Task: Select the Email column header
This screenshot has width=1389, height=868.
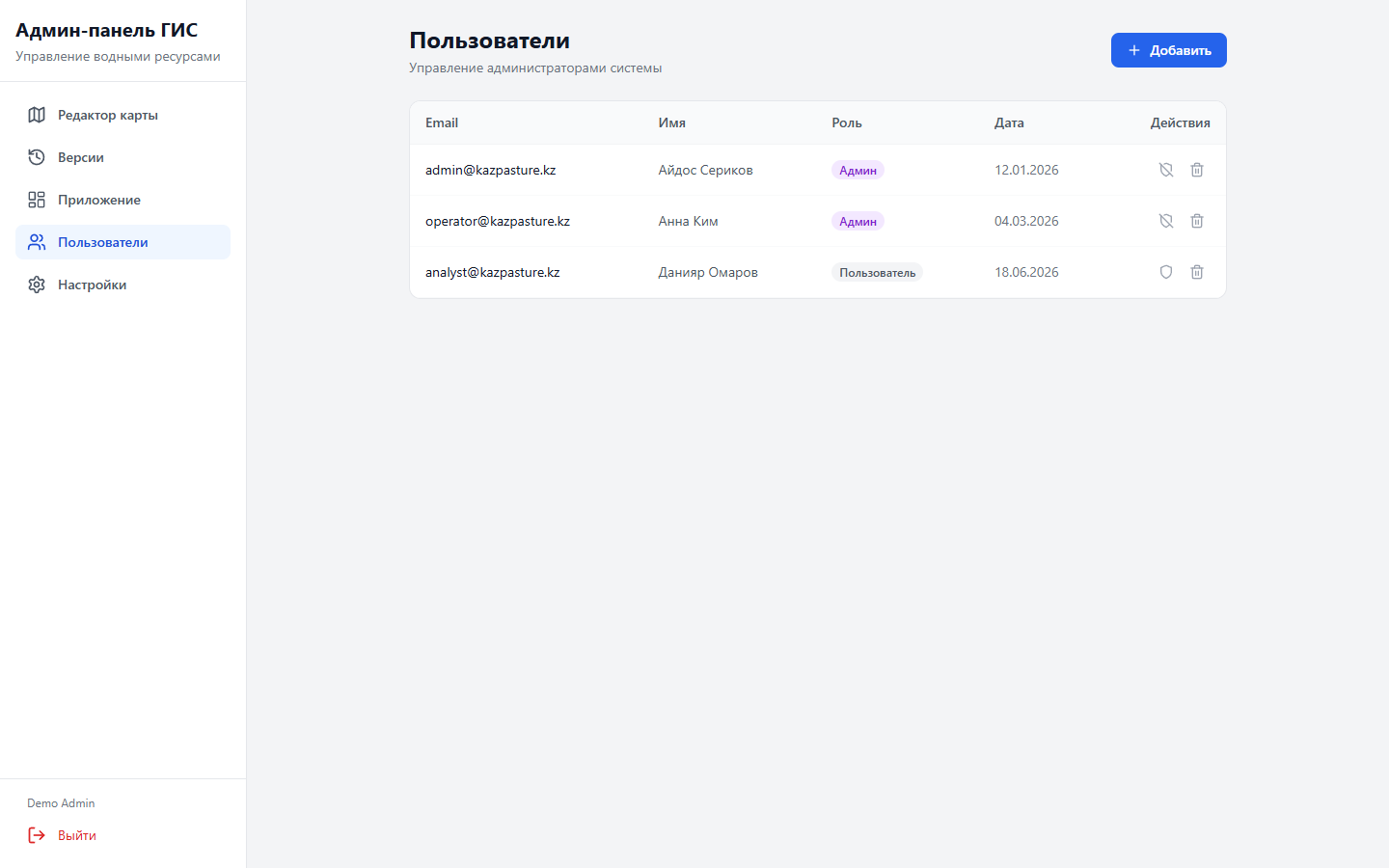Action: pyautogui.click(x=442, y=122)
